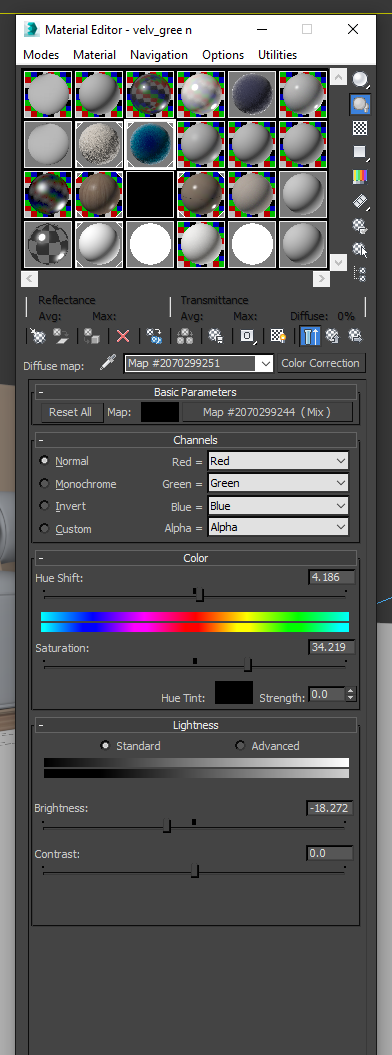Image resolution: width=392 pixels, height=1055 pixels.
Task: Click the Go to Parent icon
Action: pos(332,336)
